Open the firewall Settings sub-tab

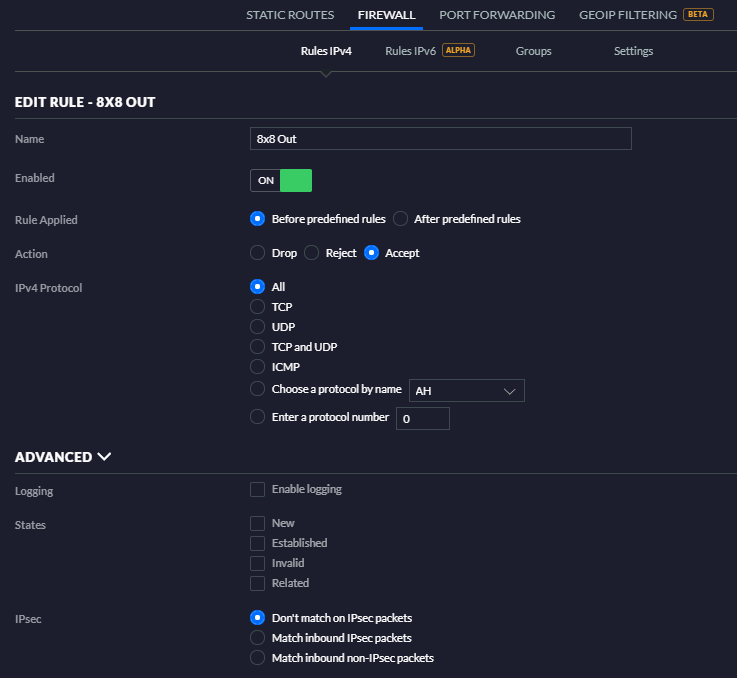tap(633, 51)
